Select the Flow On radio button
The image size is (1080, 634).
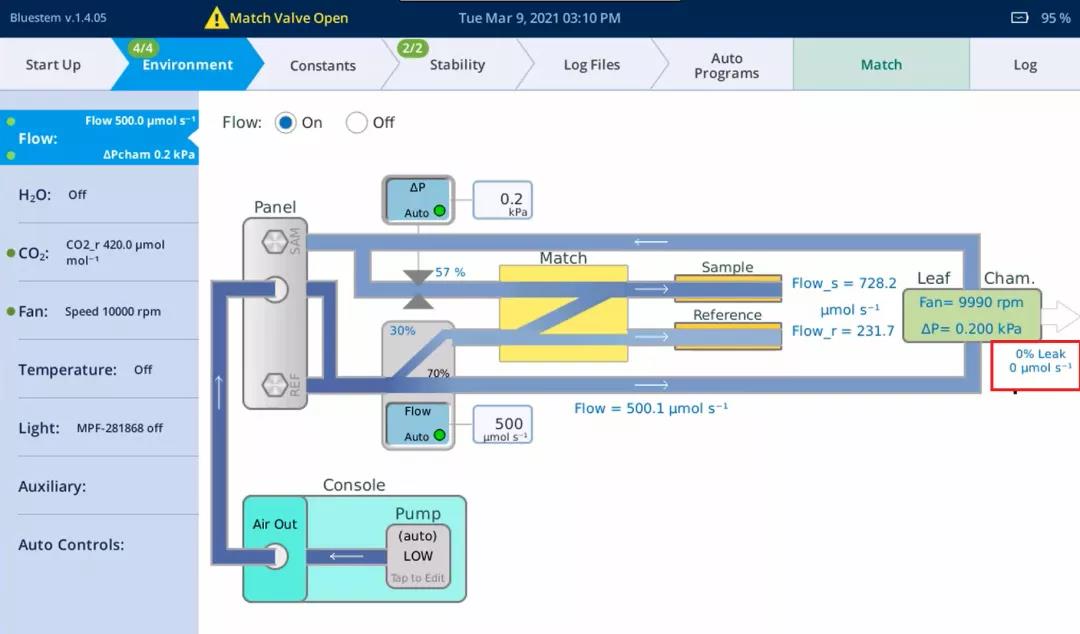click(x=286, y=122)
